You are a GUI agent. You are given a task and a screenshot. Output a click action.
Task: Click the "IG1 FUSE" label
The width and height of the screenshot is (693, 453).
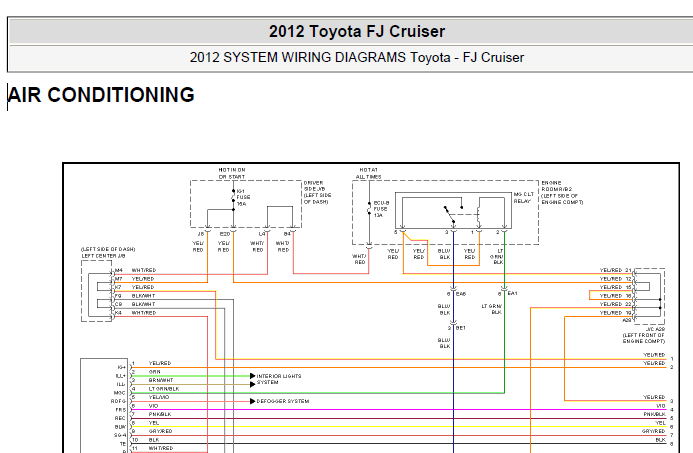(243, 194)
